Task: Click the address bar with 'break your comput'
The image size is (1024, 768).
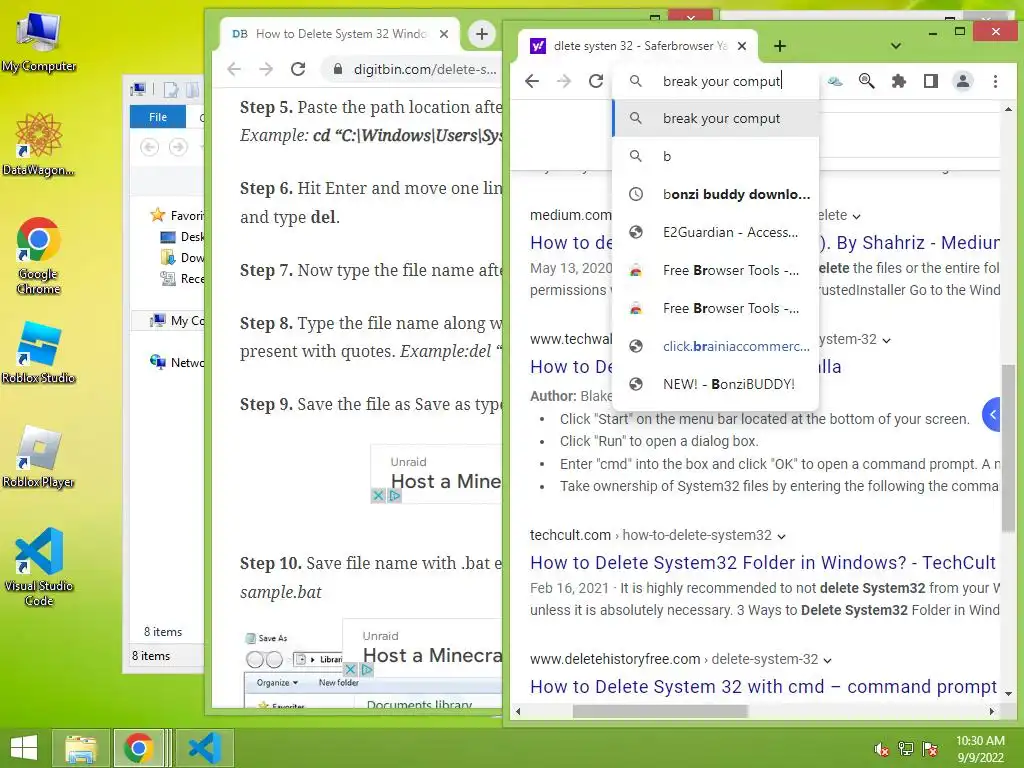Action: pos(716,81)
